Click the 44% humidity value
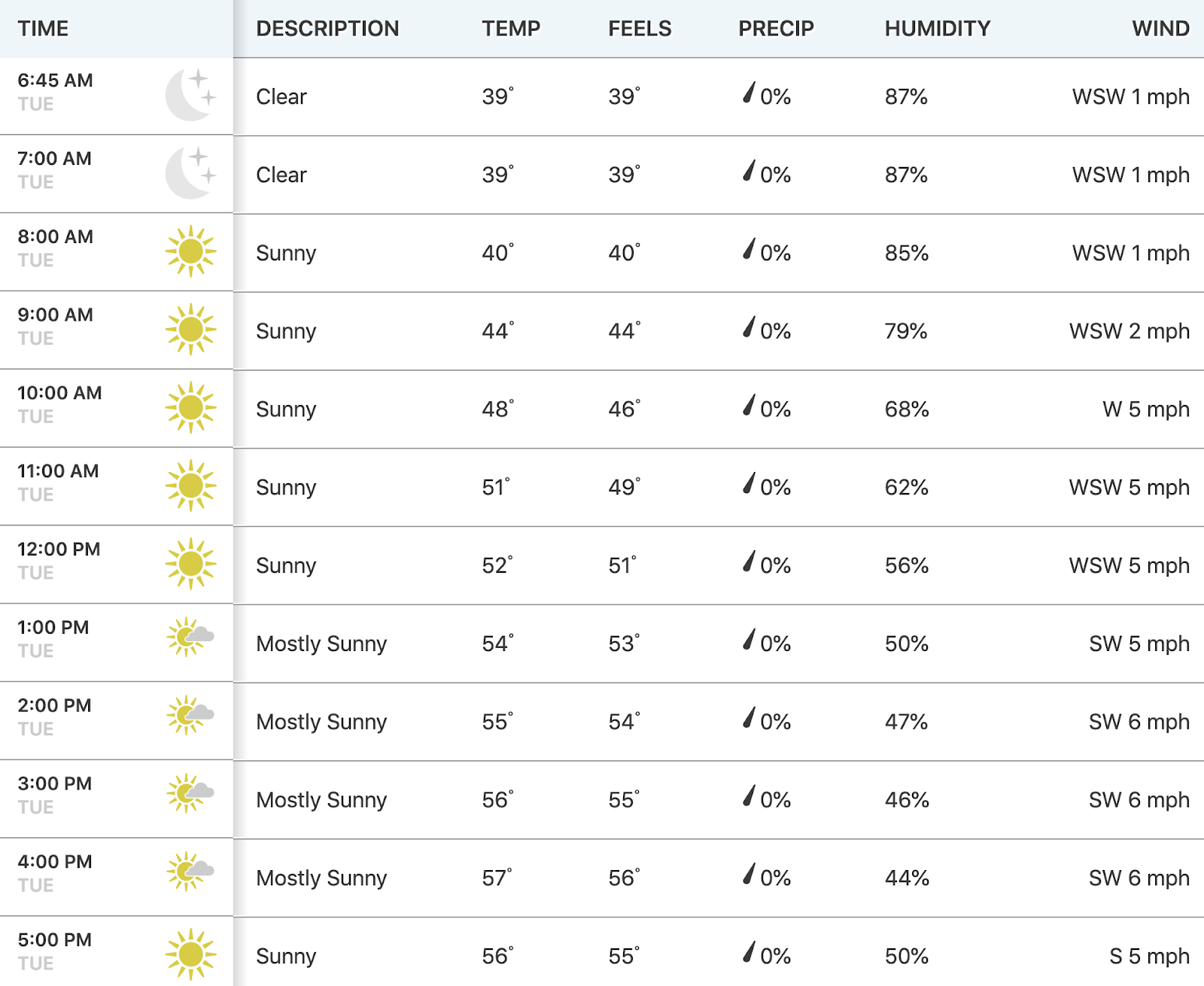This screenshot has height=986, width=1204. (907, 878)
